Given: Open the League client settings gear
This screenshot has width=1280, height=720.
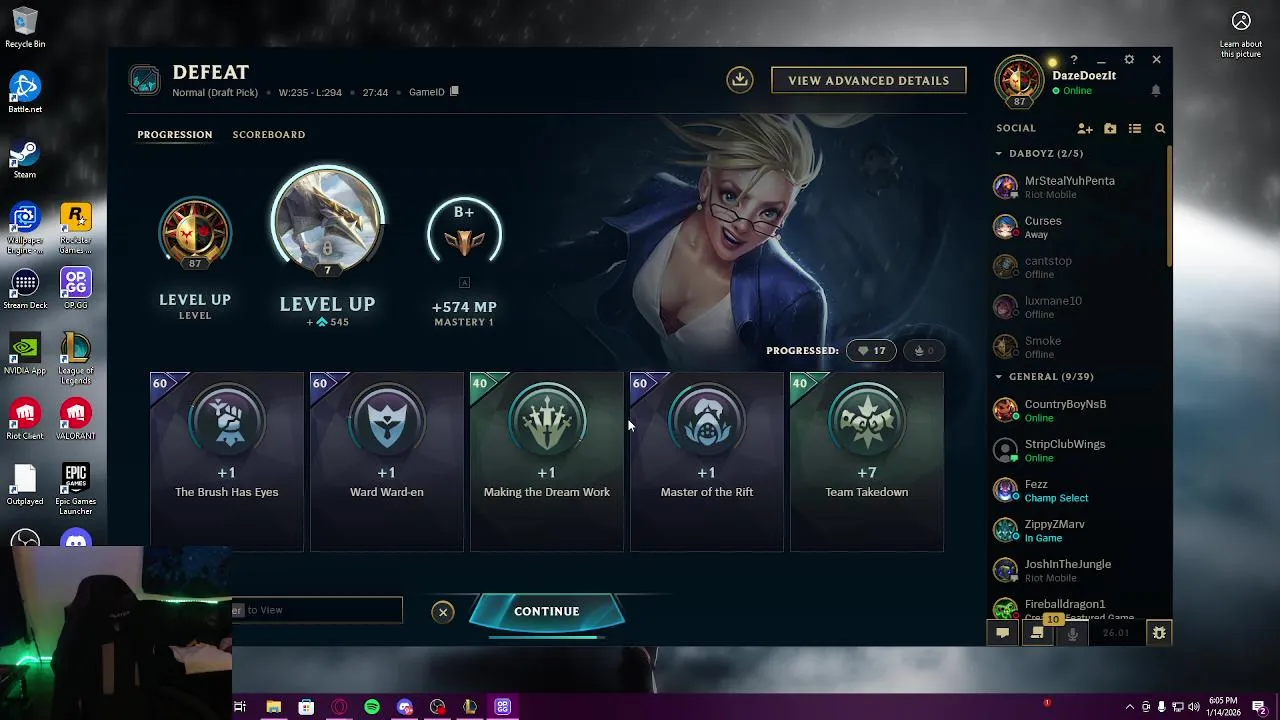Looking at the screenshot, I should (1129, 60).
